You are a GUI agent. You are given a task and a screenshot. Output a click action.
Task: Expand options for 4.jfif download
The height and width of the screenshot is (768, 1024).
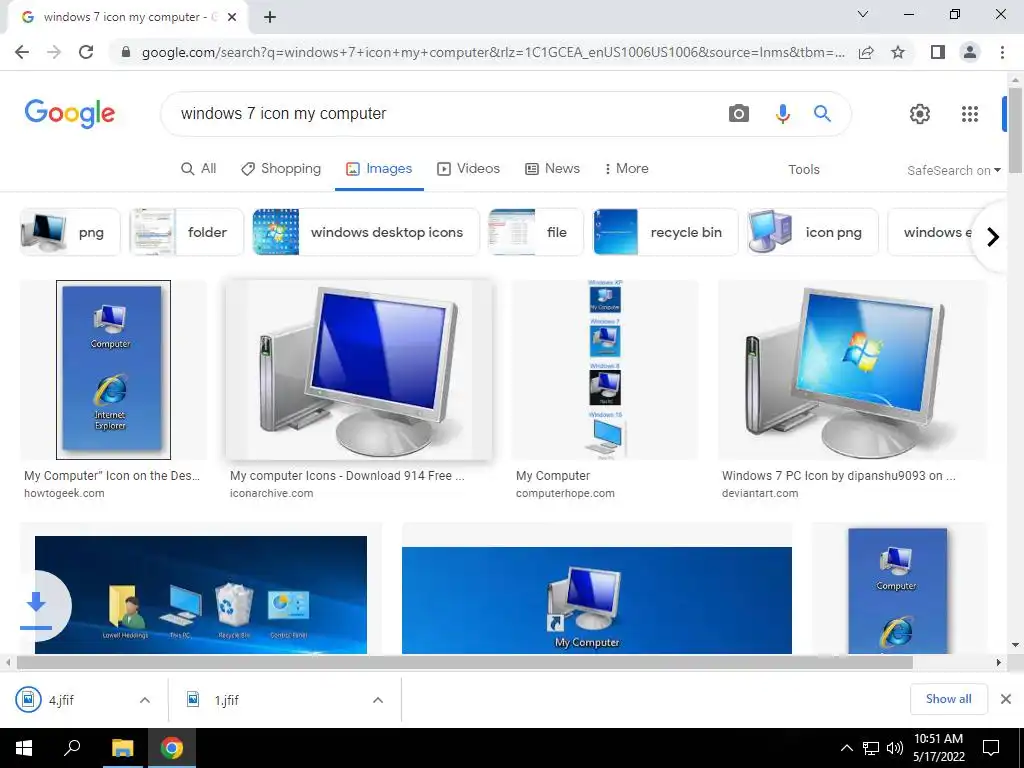(145, 700)
